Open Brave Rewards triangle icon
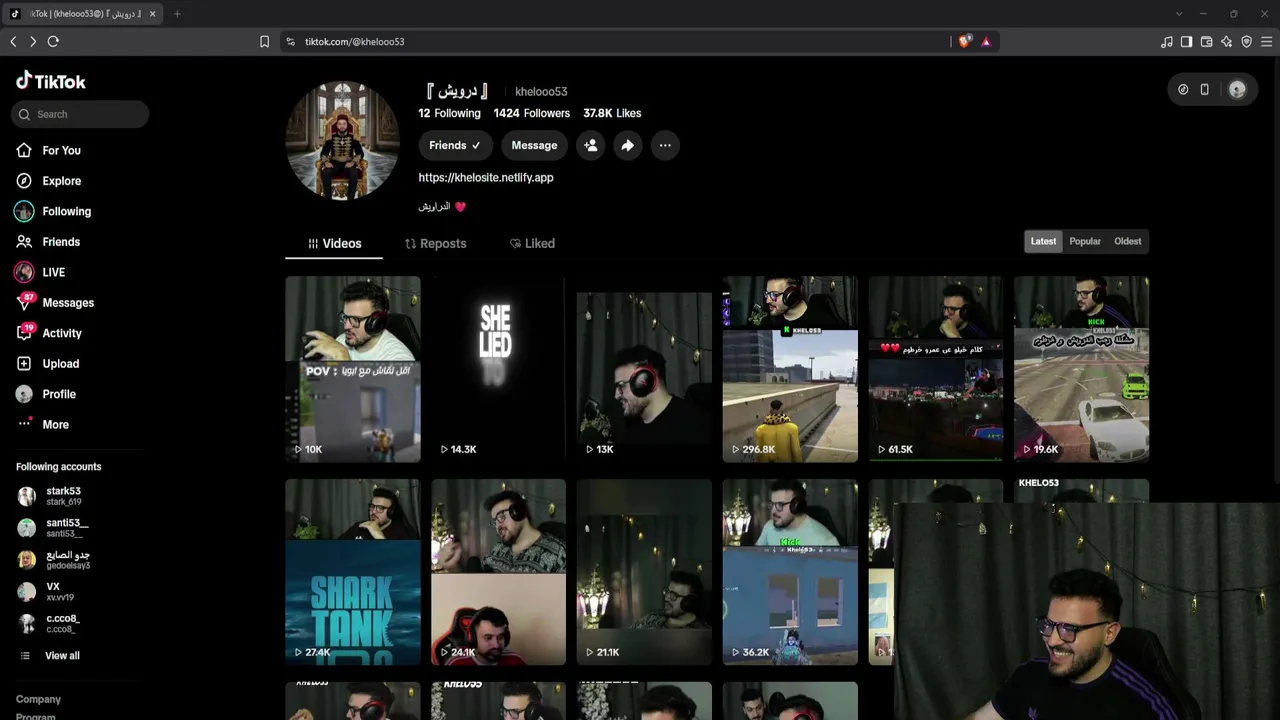This screenshot has height=720, width=1280. pyautogui.click(x=986, y=42)
